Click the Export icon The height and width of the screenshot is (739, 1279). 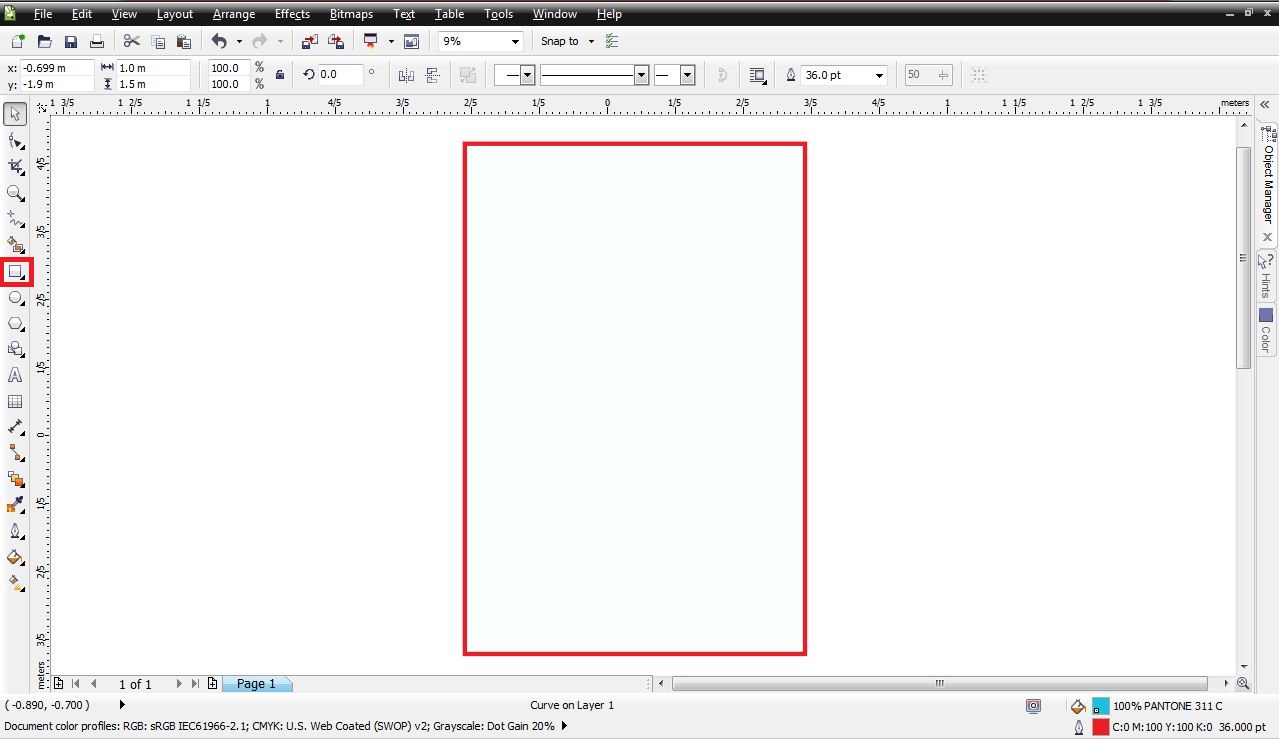(336, 41)
